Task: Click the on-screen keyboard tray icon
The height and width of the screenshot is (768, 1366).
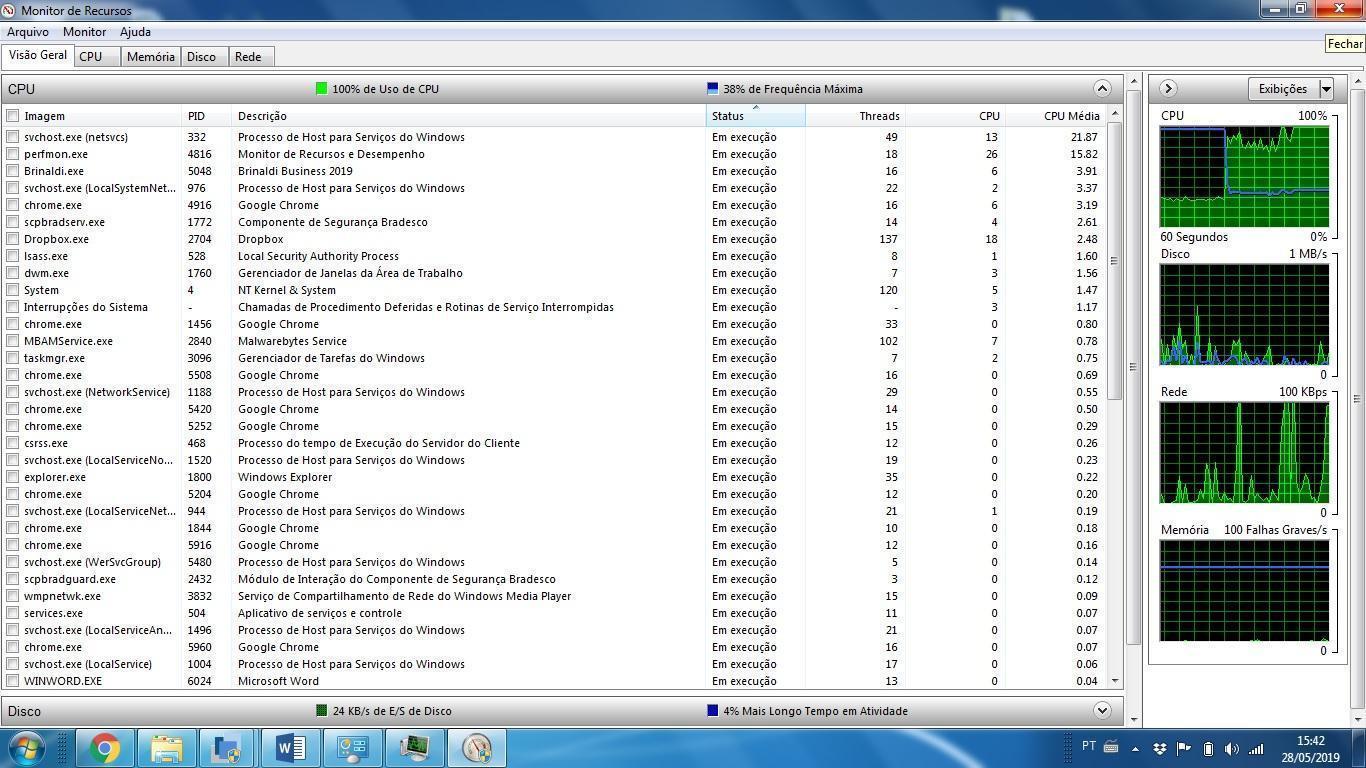Action: click(x=1110, y=747)
